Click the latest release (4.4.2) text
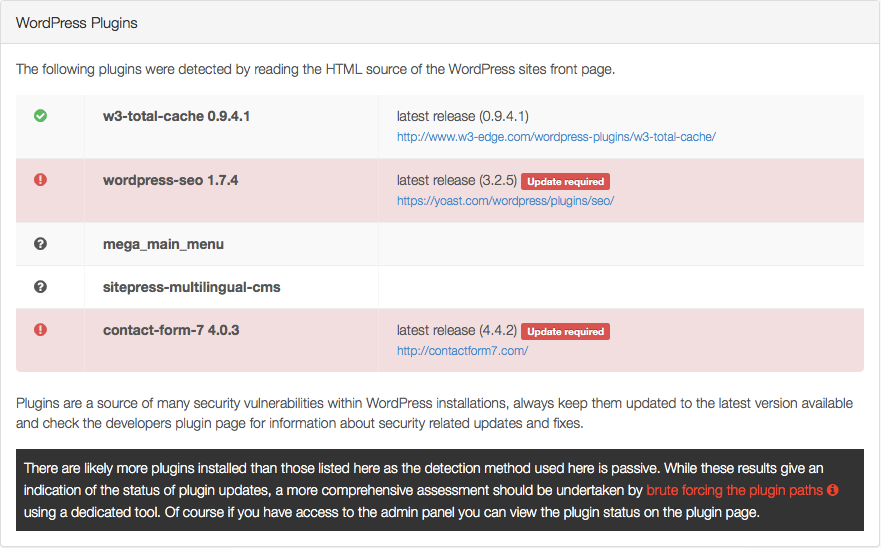Screen dimensions: 881x548 click(x=456, y=330)
